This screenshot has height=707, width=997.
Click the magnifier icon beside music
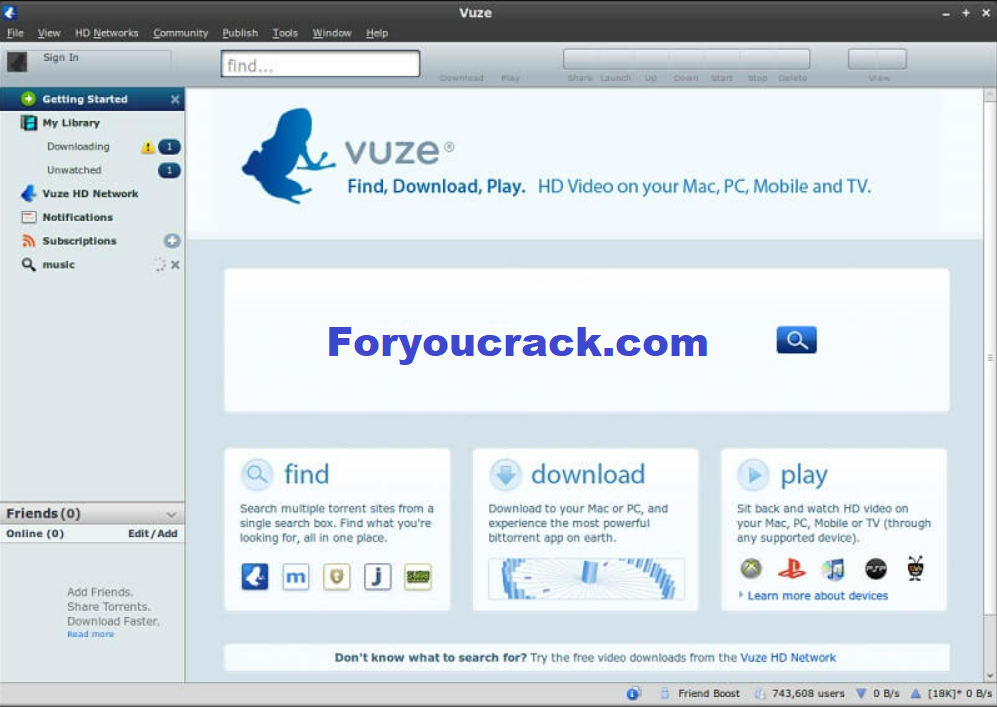29,264
